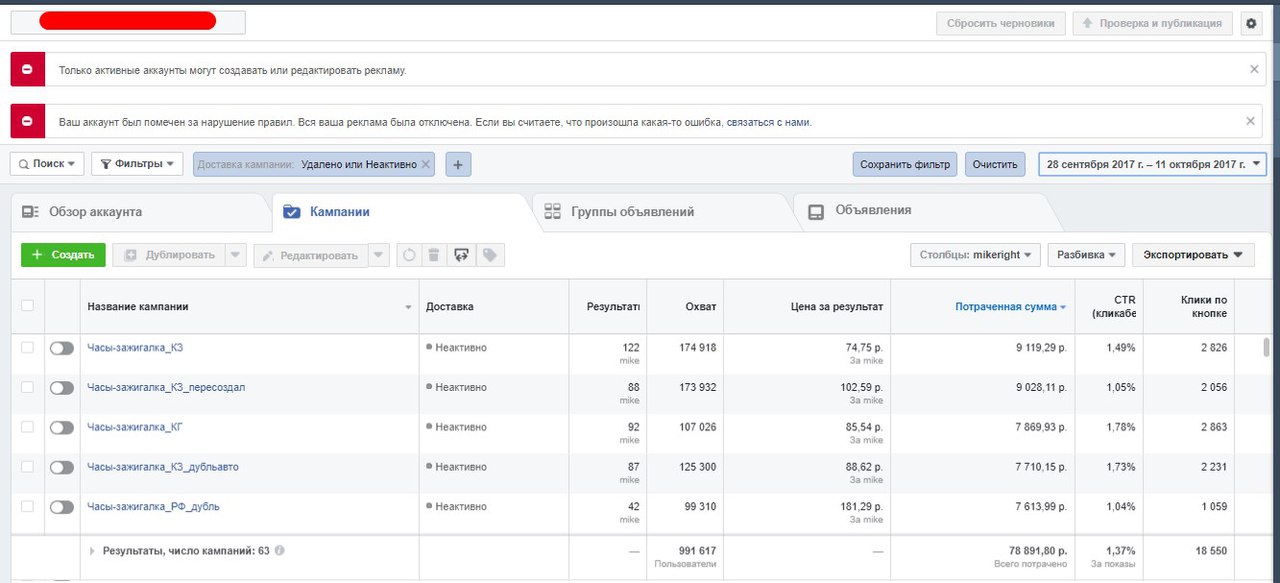1280x583 pixels.
Task: Toggle on campaign Часы-зажигалка_РФ_дубль
Action: click(x=62, y=507)
